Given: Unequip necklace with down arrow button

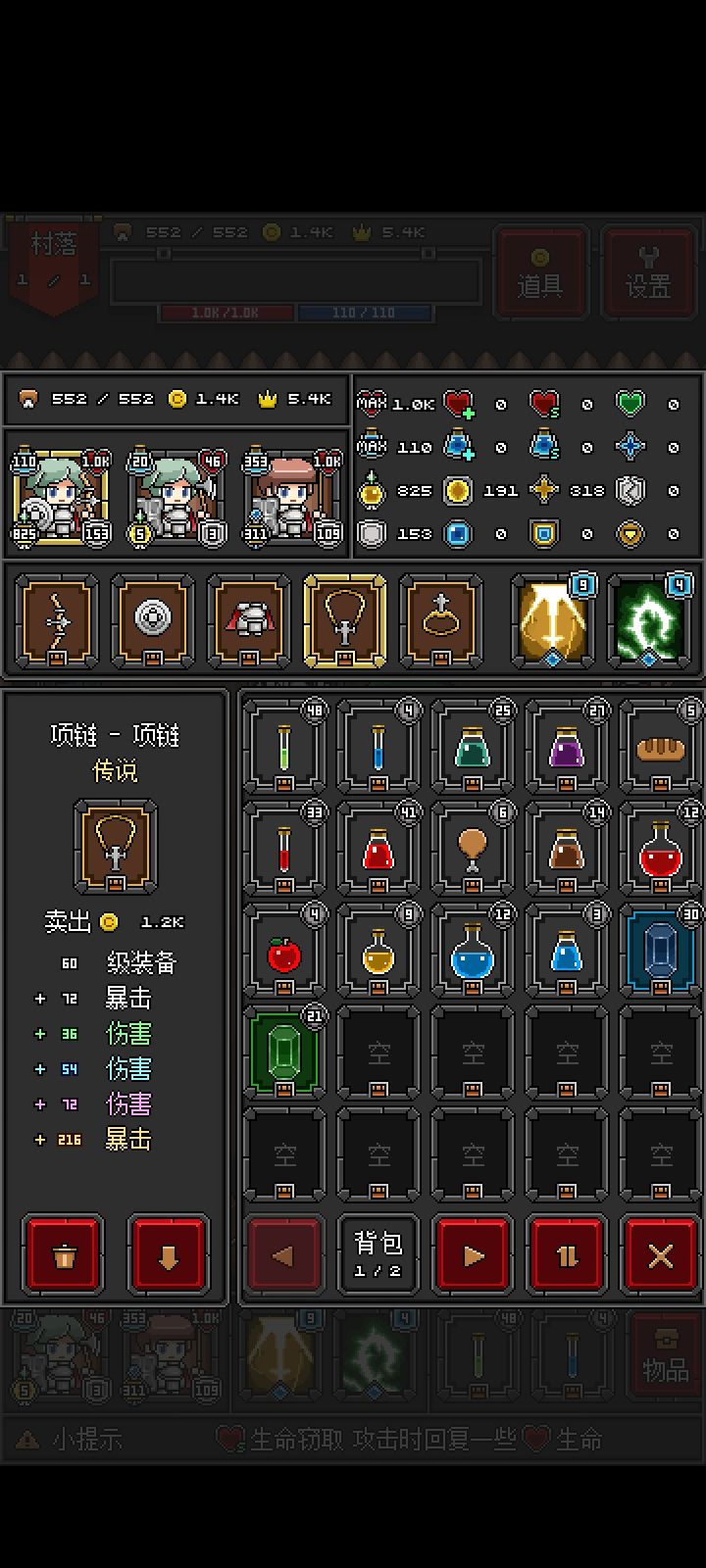Looking at the screenshot, I should click(x=168, y=1255).
